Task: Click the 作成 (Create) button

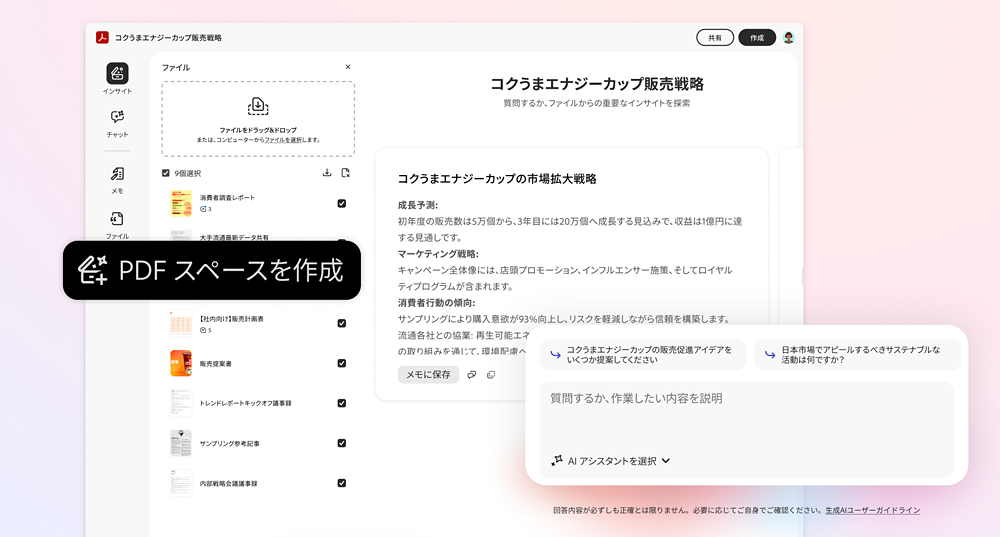Action: [x=757, y=38]
